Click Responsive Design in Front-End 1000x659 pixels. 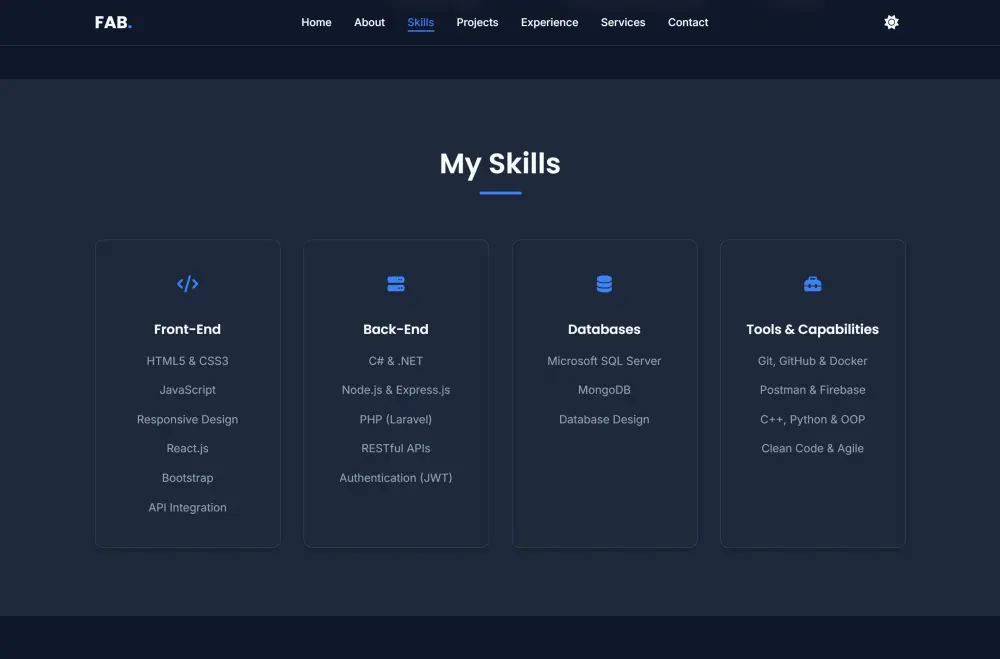(x=188, y=419)
